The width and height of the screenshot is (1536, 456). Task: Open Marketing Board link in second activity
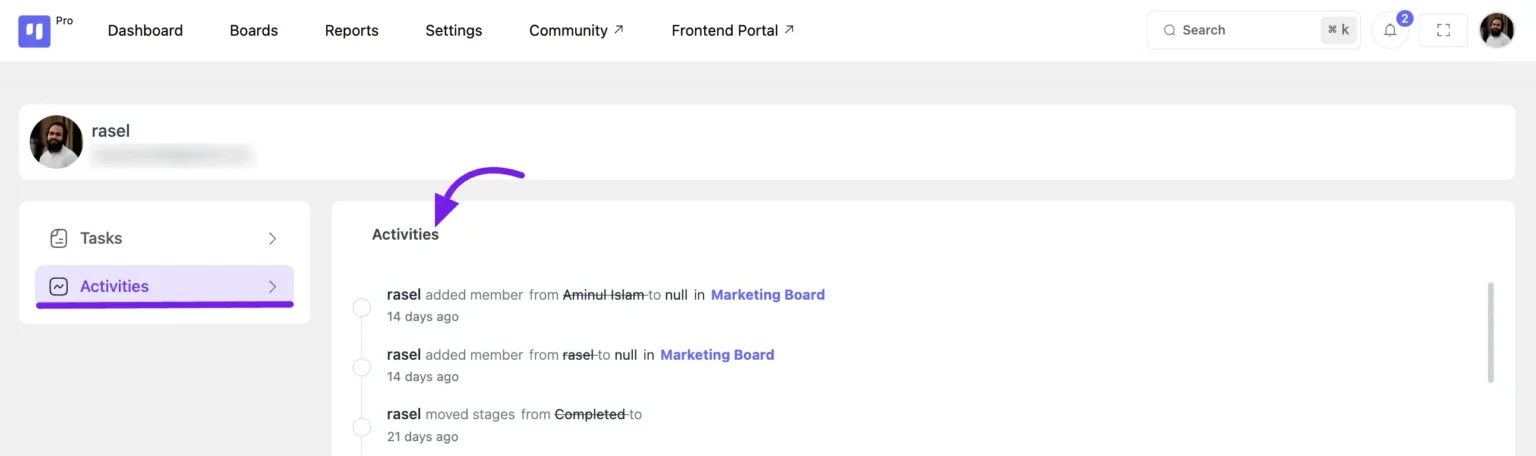coord(717,355)
